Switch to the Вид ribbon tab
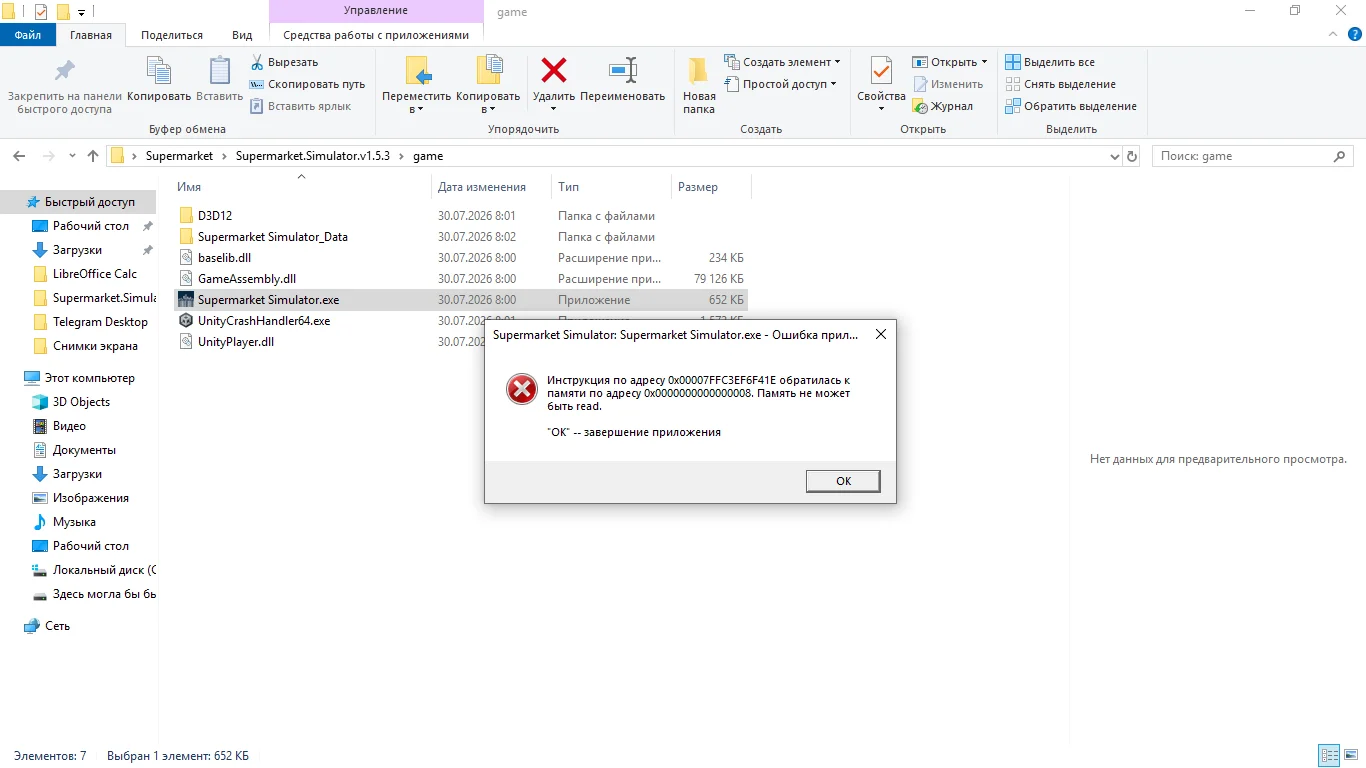 tap(242, 34)
